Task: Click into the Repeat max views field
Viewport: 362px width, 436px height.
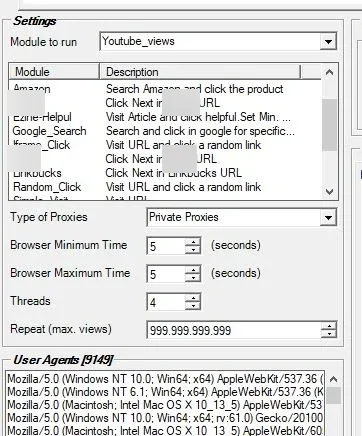Action: coord(234,330)
